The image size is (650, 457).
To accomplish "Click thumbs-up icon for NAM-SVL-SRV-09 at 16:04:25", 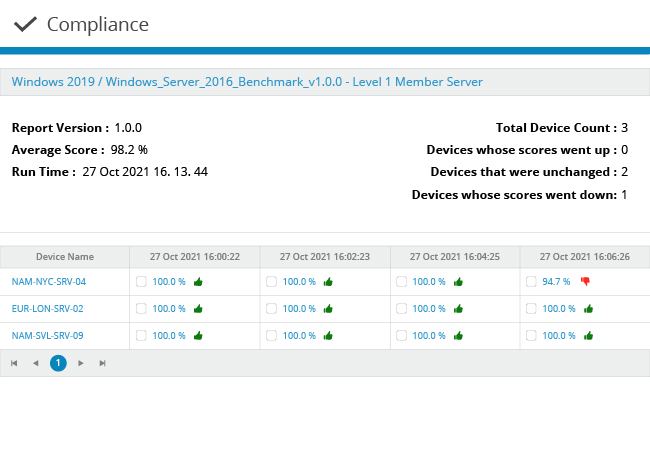I will [x=458, y=336].
